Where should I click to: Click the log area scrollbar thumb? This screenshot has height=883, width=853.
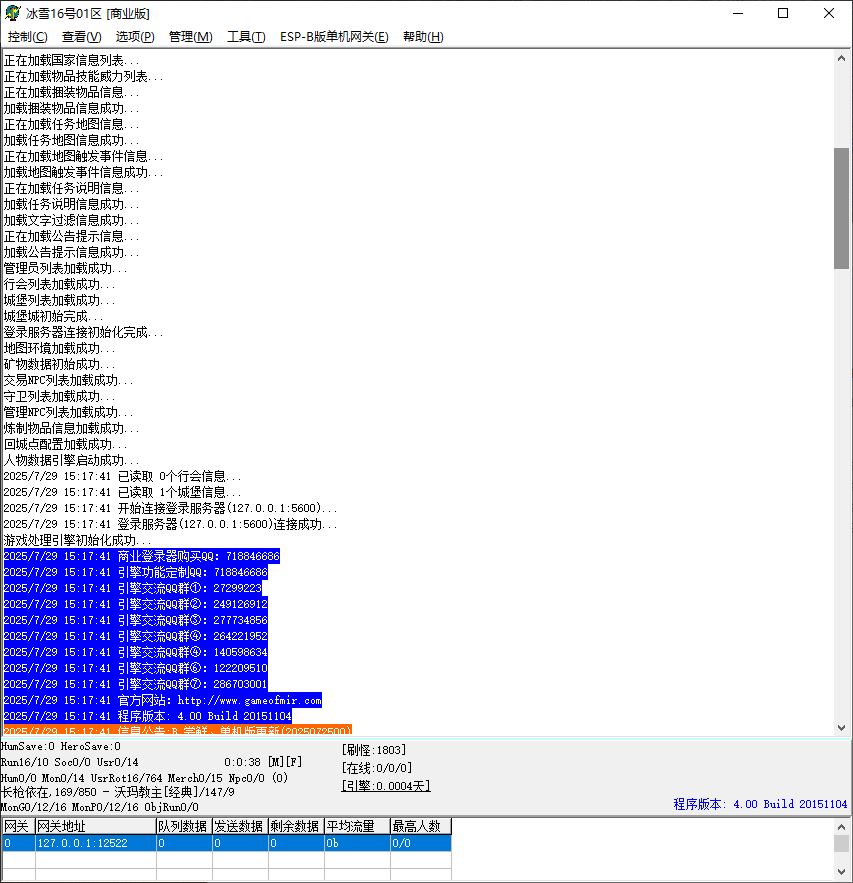click(x=841, y=208)
